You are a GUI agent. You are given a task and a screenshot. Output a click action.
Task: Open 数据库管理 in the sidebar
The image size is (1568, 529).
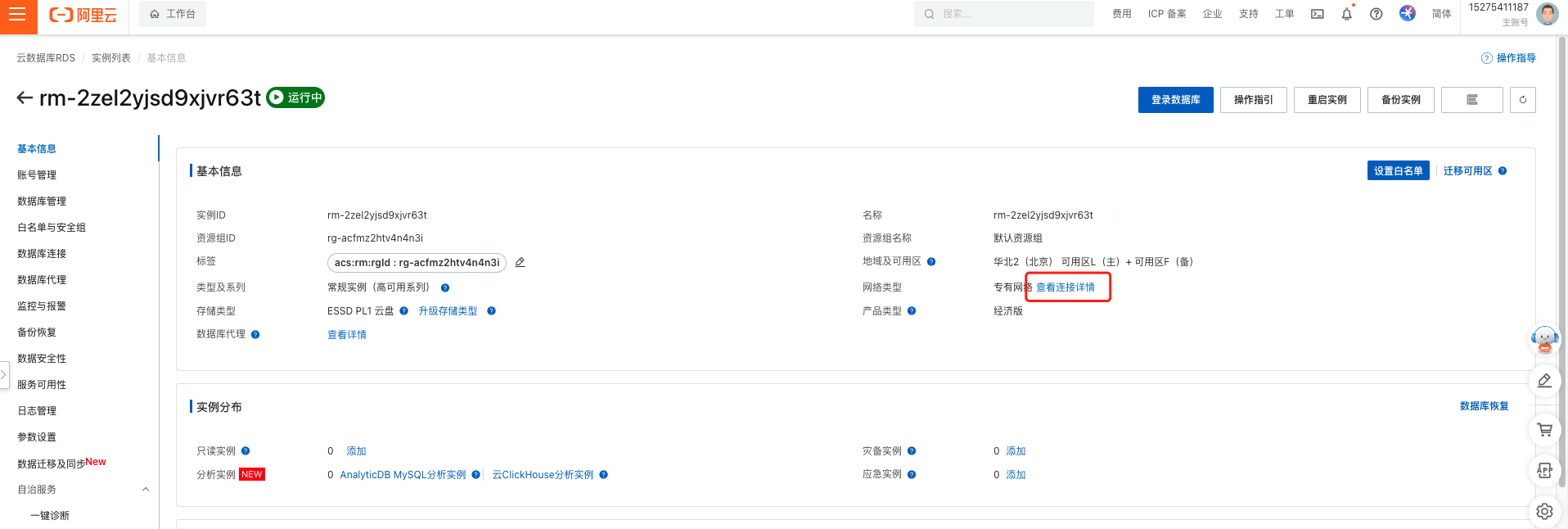[x=42, y=201]
